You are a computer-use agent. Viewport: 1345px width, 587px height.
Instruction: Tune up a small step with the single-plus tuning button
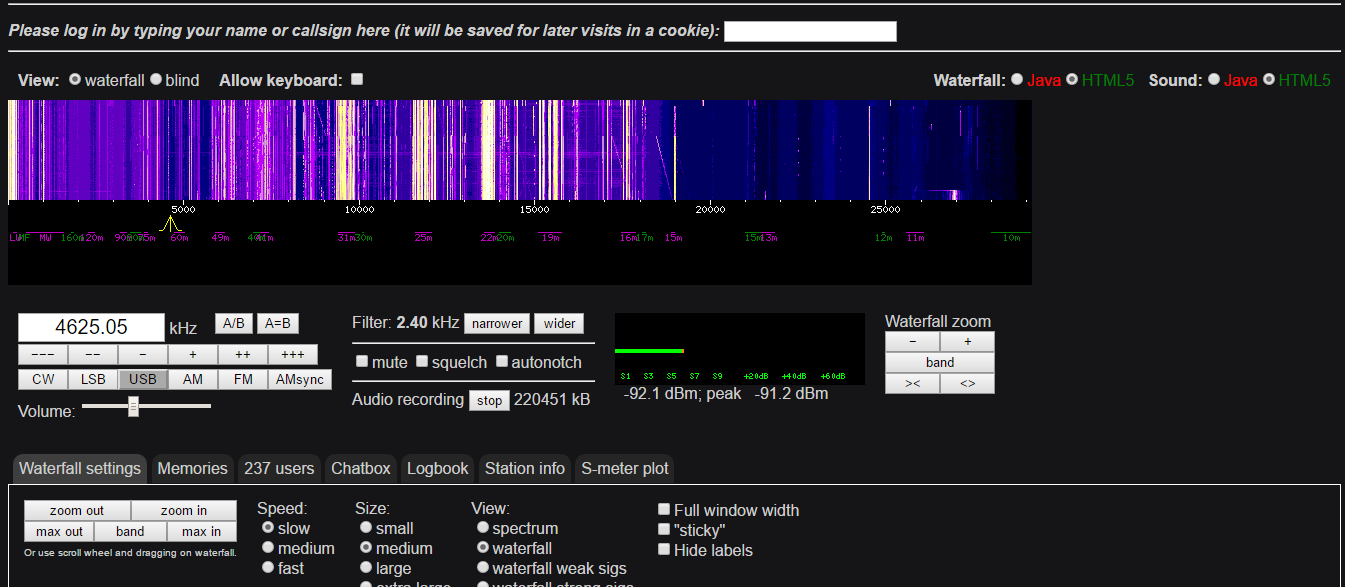click(x=193, y=355)
